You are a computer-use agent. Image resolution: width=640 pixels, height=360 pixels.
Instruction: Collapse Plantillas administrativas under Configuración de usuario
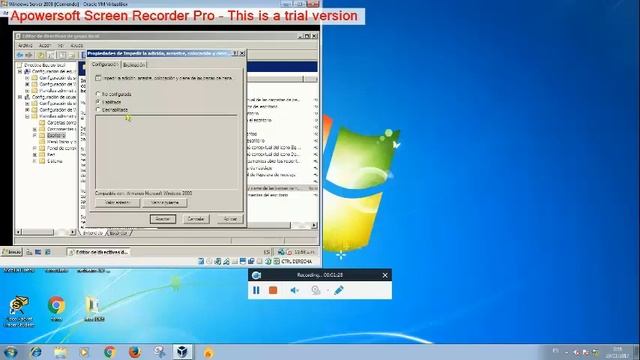27,116
